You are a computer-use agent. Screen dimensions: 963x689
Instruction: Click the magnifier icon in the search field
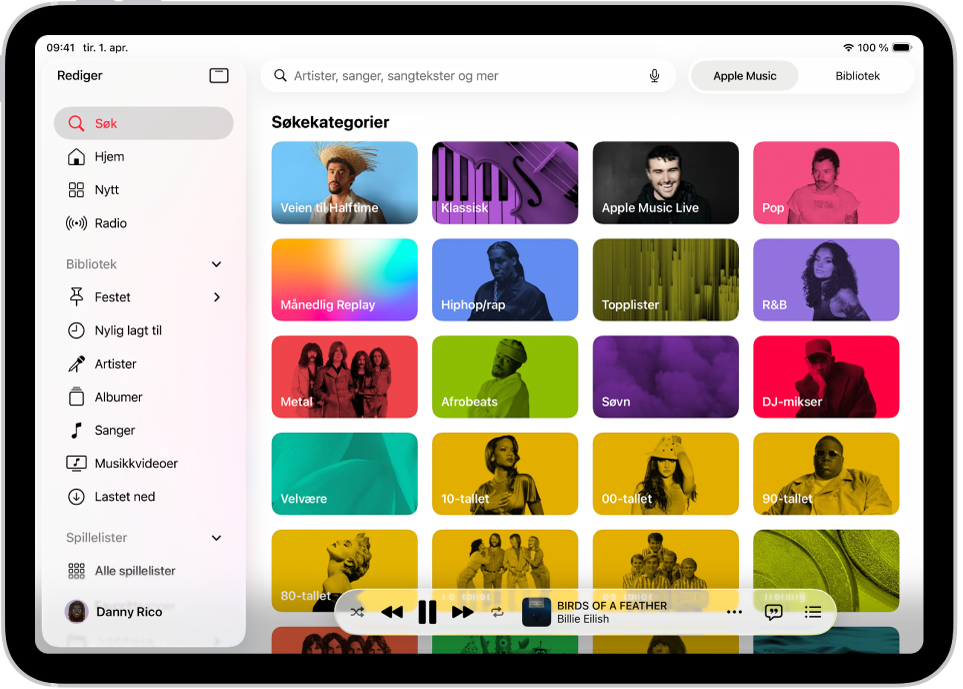(x=280, y=76)
